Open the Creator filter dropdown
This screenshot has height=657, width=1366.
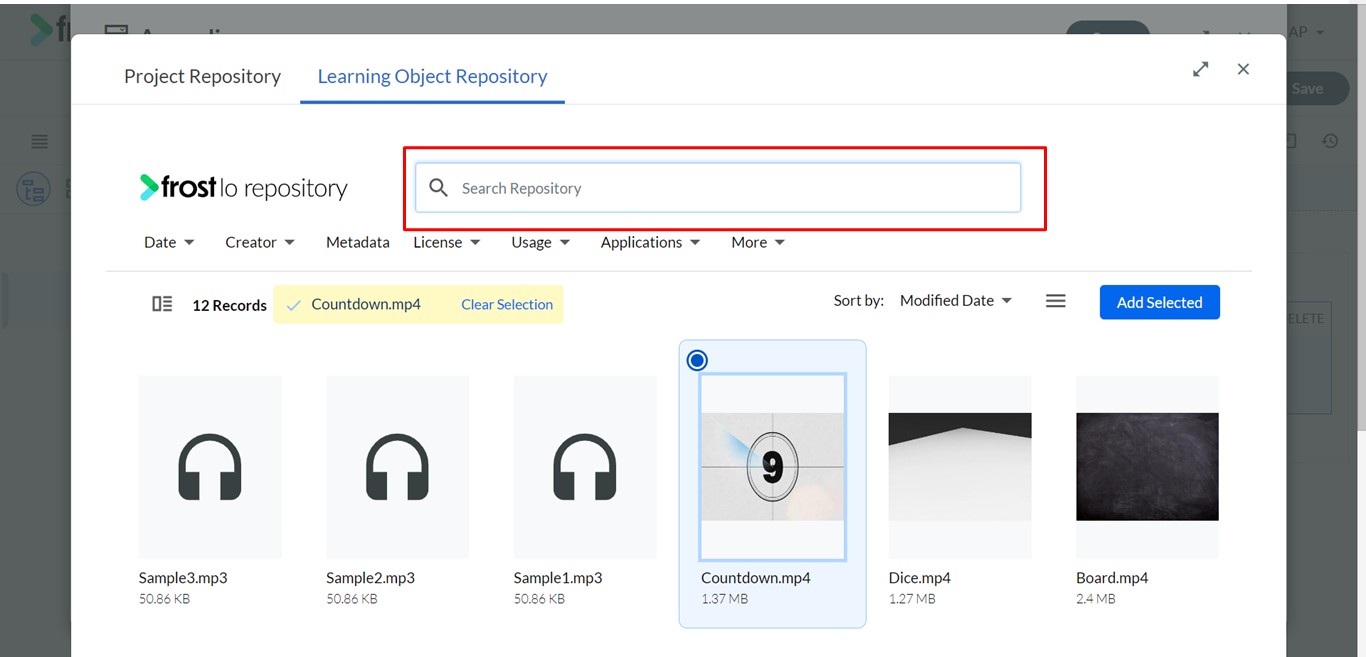260,242
